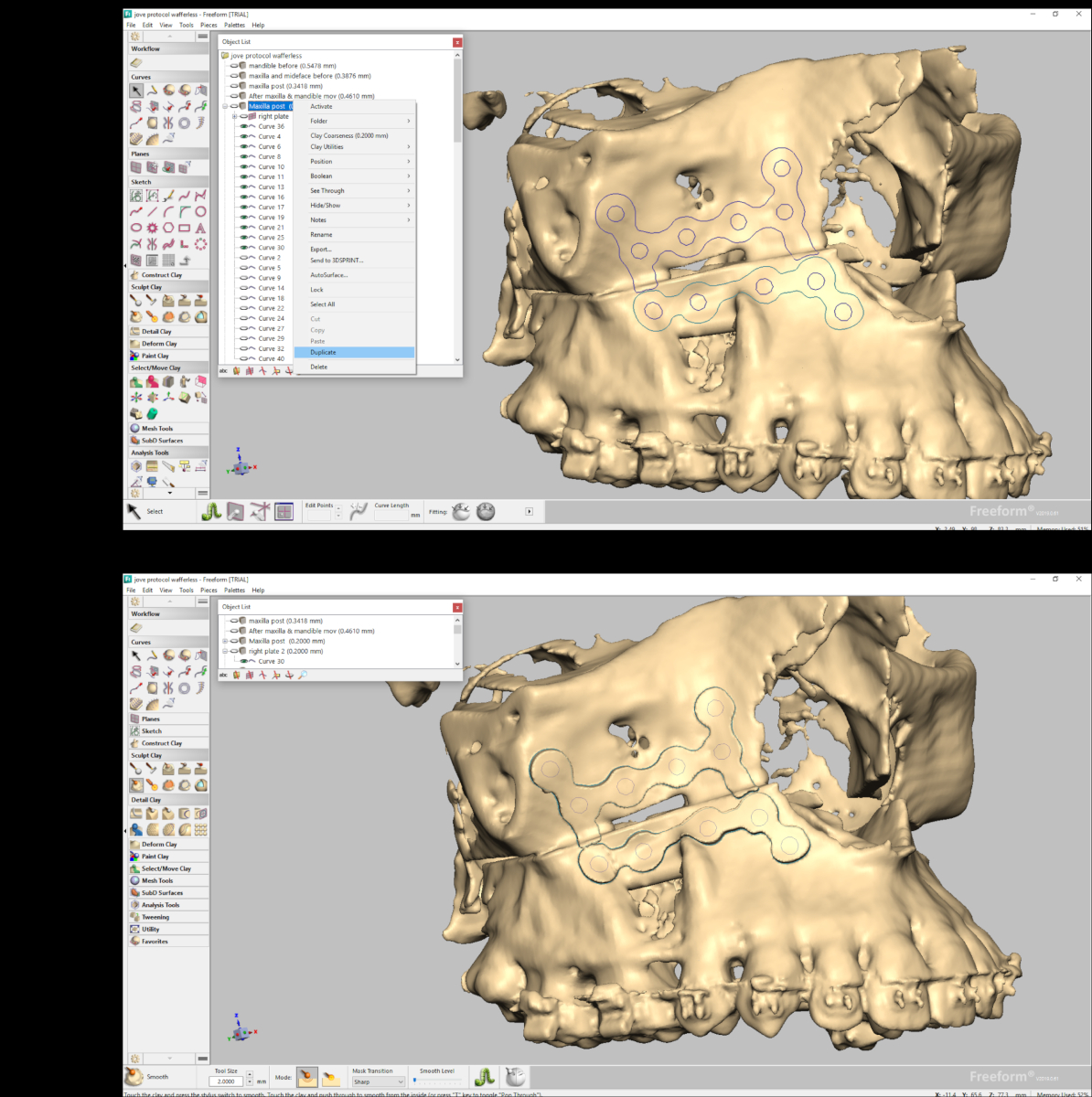
Task: Select the Rectangle sketch tool
Action: click(x=185, y=228)
